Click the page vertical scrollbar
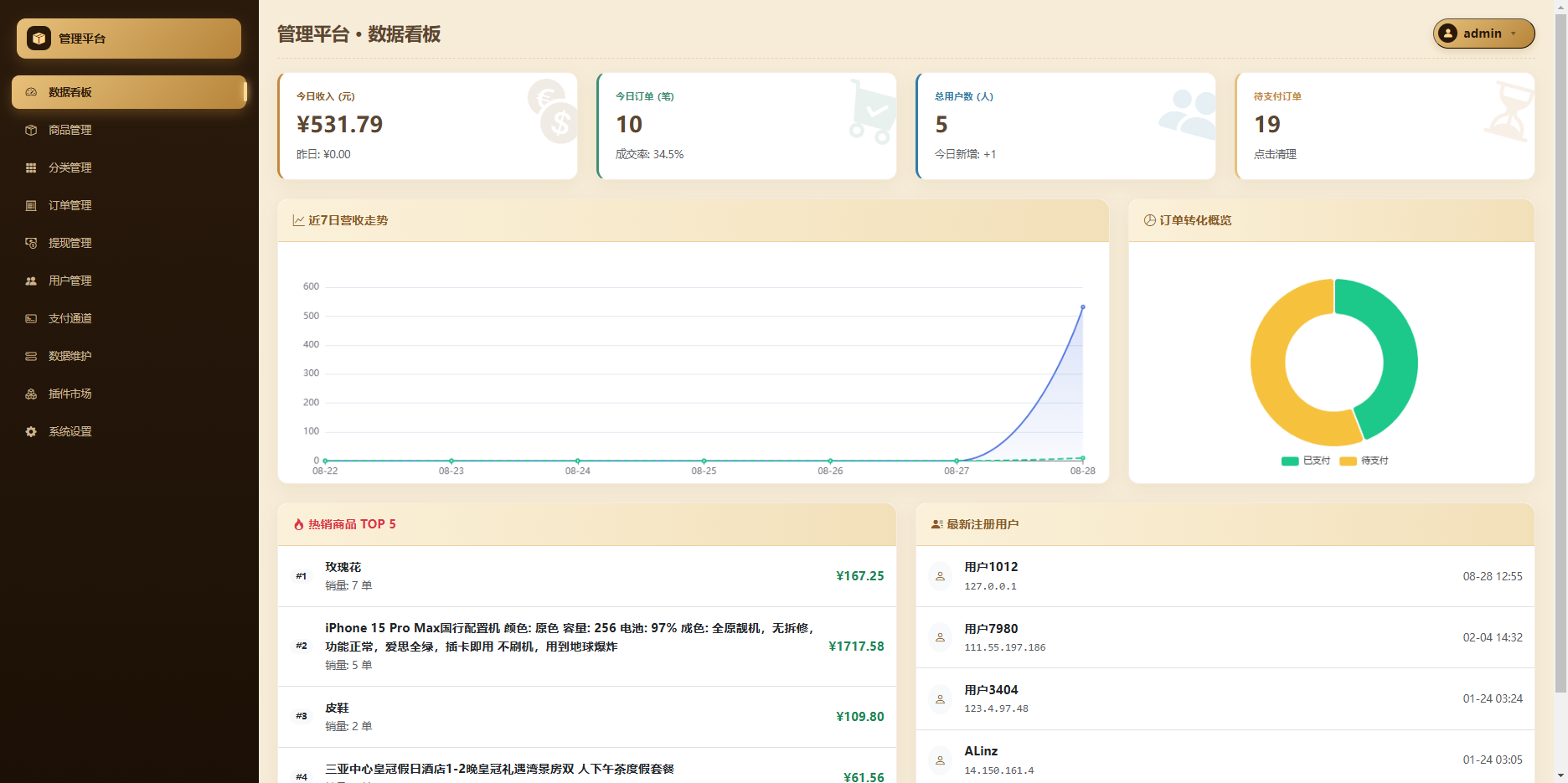This screenshot has height=783, width=1568. click(x=1560, y=352)
